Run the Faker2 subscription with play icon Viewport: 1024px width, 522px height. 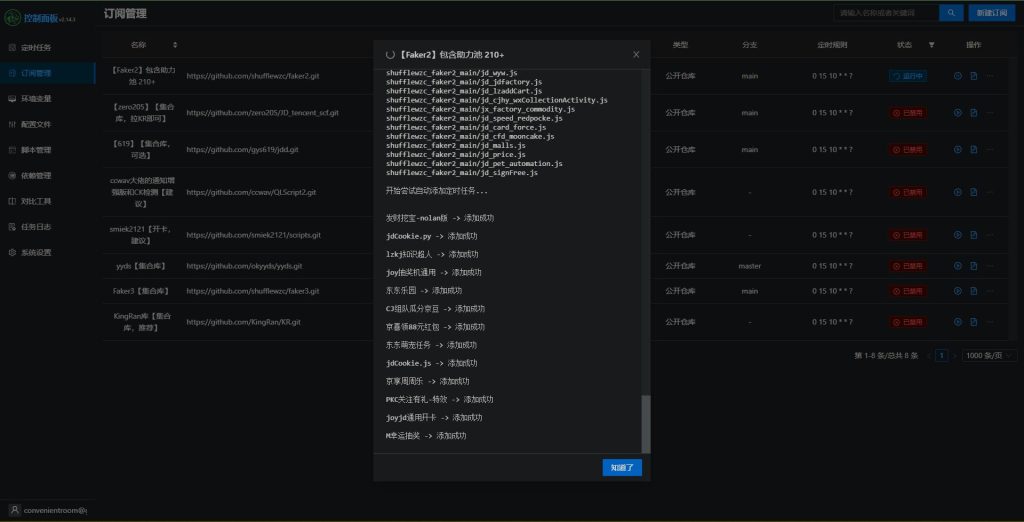point(957,76)
